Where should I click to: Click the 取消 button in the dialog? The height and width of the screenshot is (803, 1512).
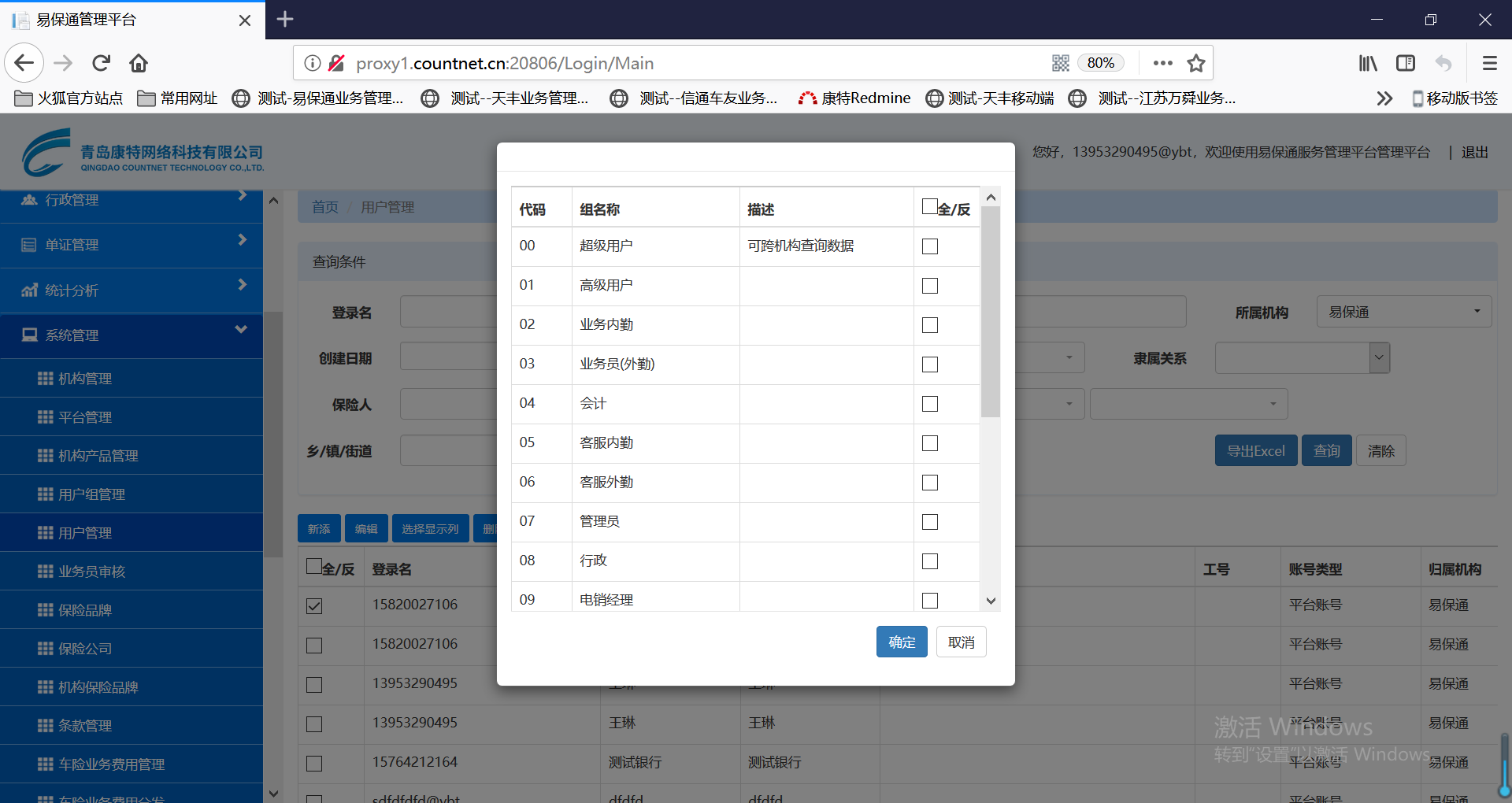[x=961, y=642]
